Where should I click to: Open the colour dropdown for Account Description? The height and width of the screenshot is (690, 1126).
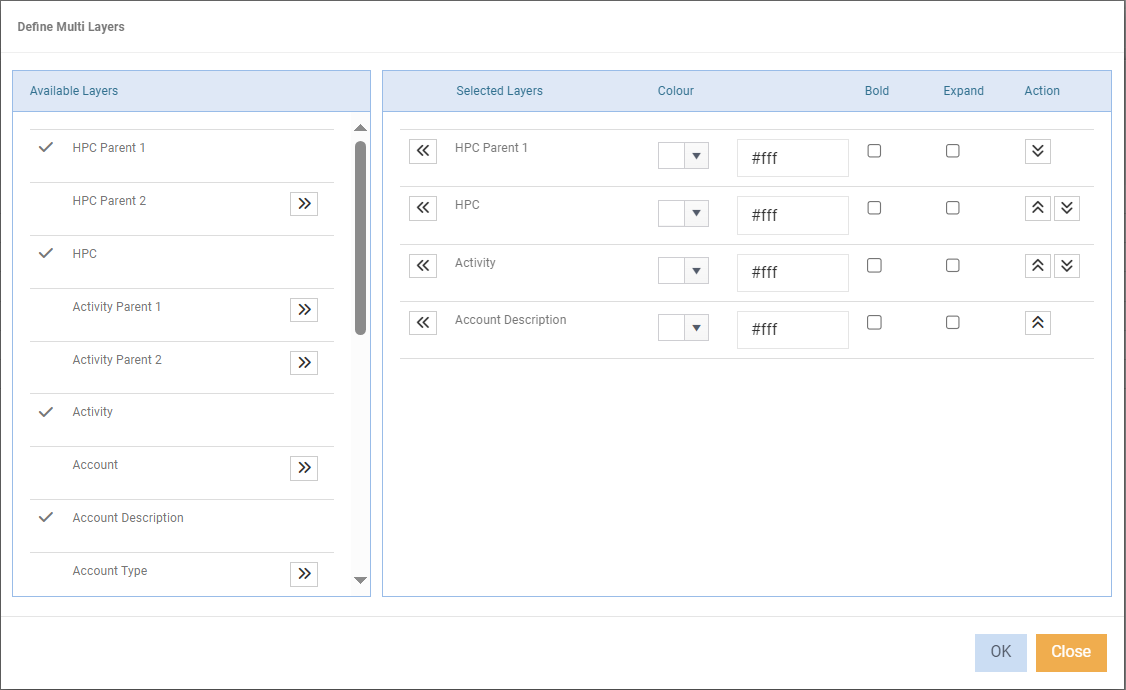tap(696, 327)
